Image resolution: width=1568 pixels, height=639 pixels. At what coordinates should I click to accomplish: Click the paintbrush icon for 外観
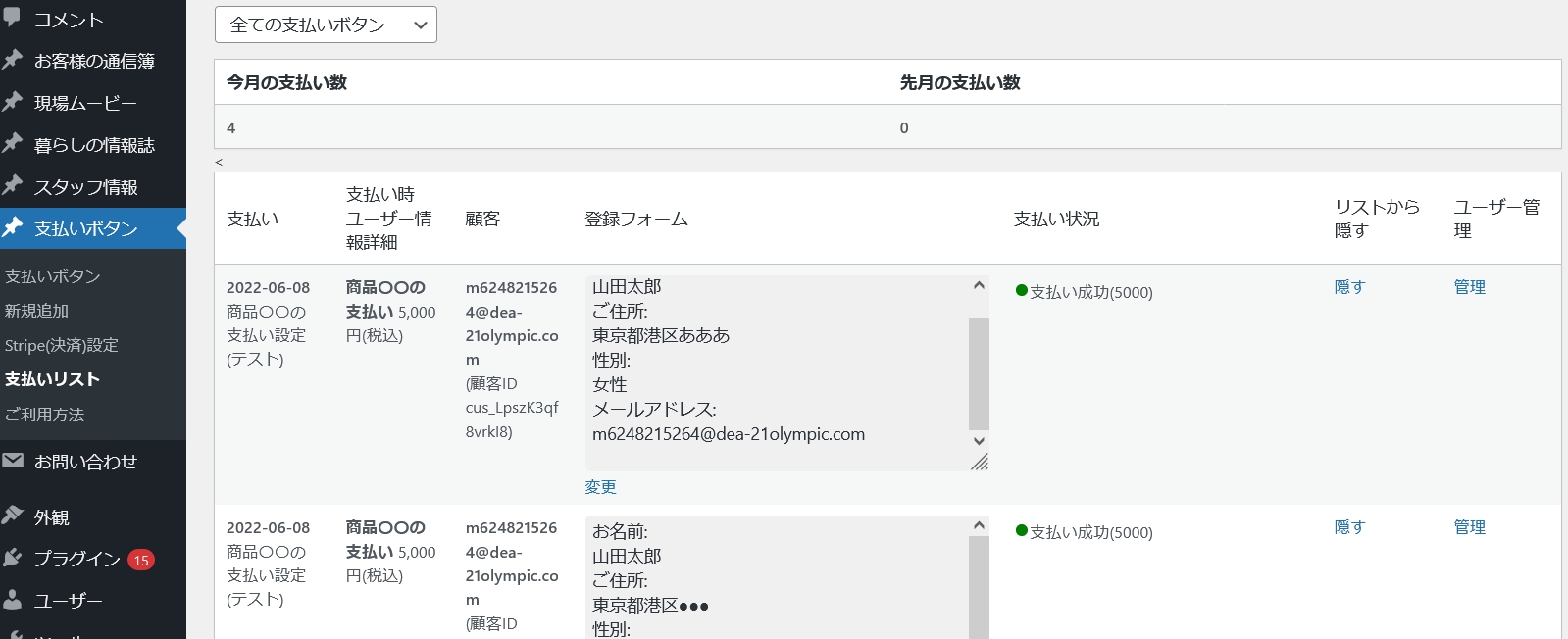pos(13,516)
